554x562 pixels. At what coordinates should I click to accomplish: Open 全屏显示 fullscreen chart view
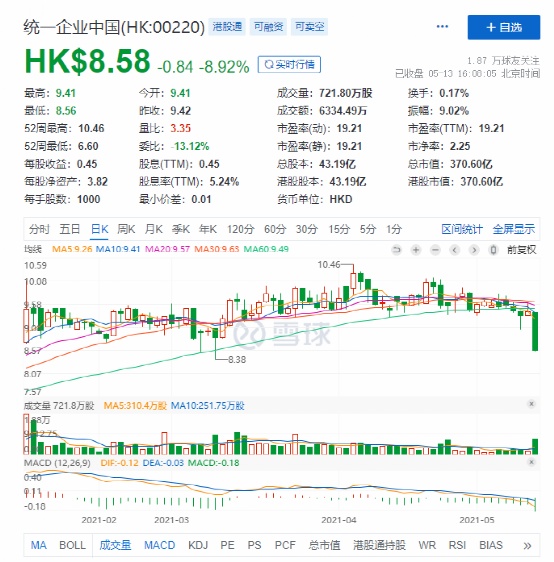tap(514, 229)
